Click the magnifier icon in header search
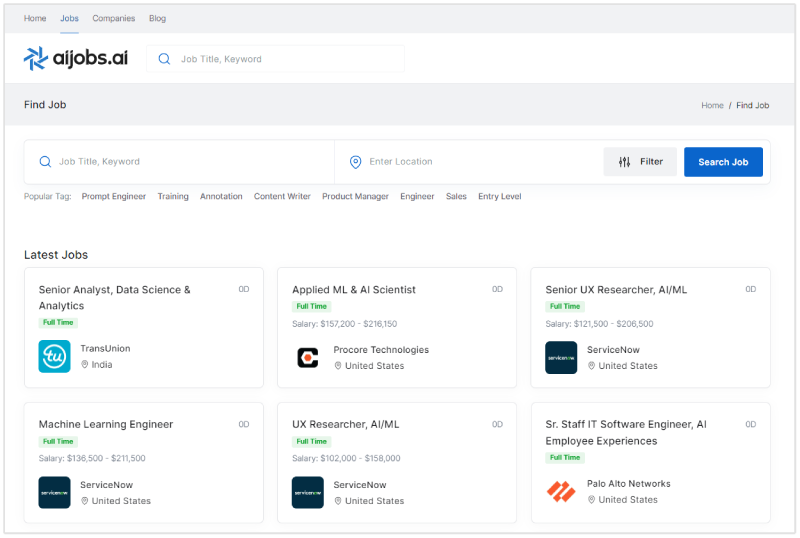The height and width of the screenshot is (538, 800). click(x=165, y=59)
